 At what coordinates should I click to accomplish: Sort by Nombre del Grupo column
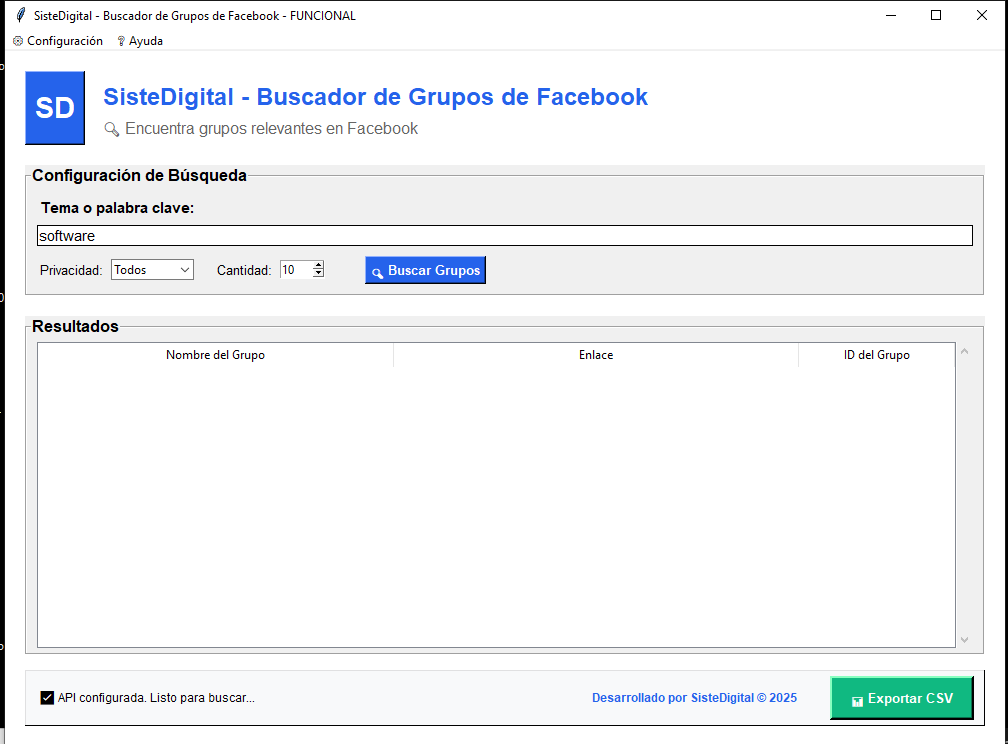(x=215, y=355)
